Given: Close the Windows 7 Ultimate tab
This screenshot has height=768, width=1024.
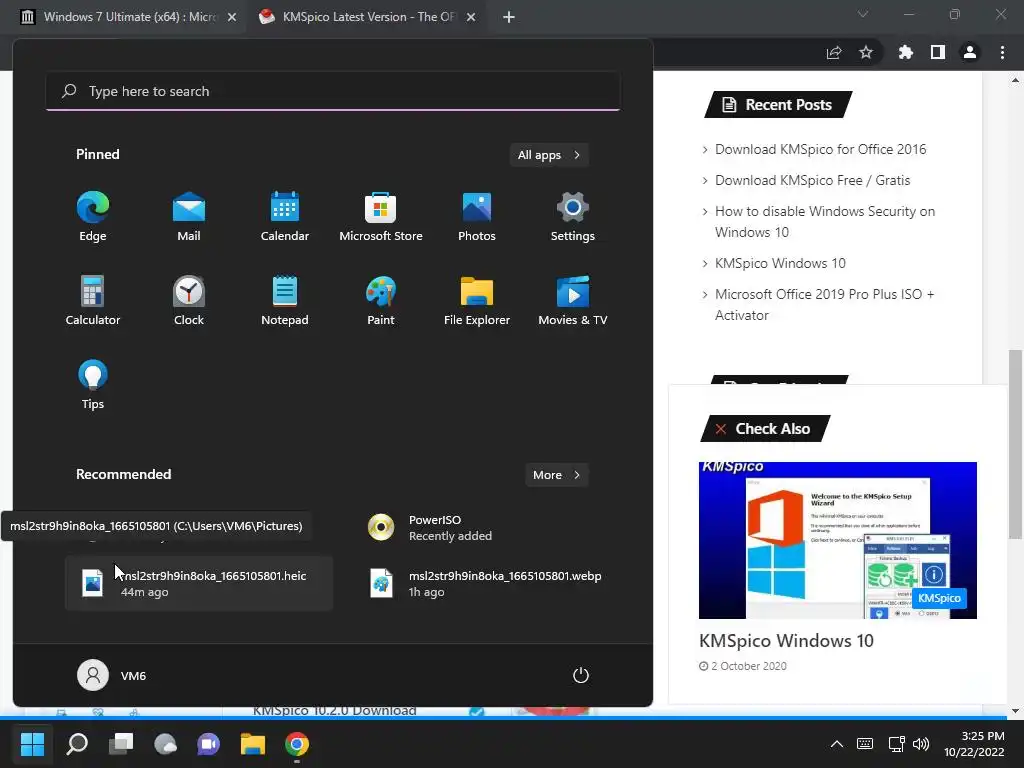Looking at the screenshot, I should pyautogui.click(x=232, y=18).
